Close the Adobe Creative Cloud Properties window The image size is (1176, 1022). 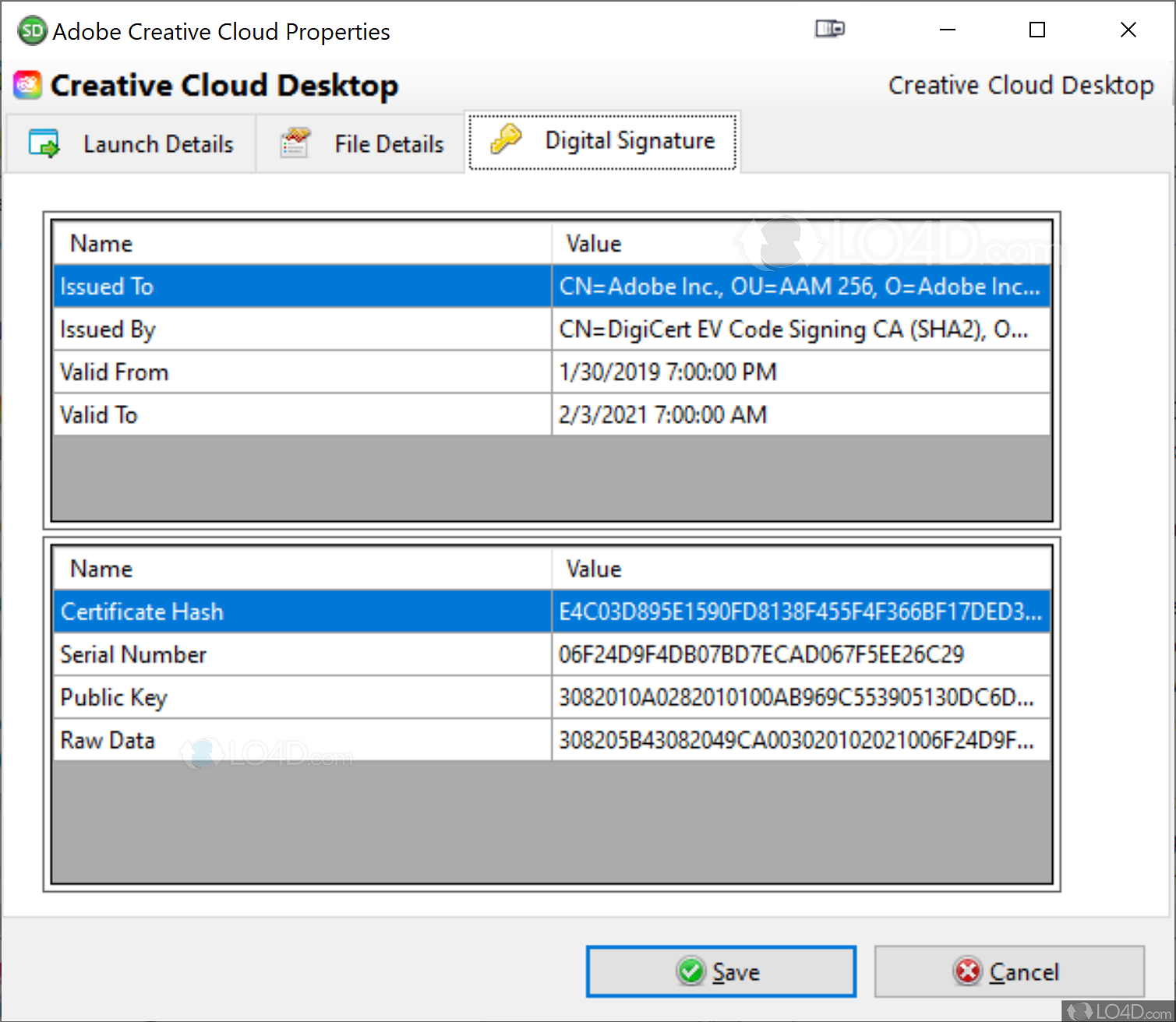(x=1128, y=30)
